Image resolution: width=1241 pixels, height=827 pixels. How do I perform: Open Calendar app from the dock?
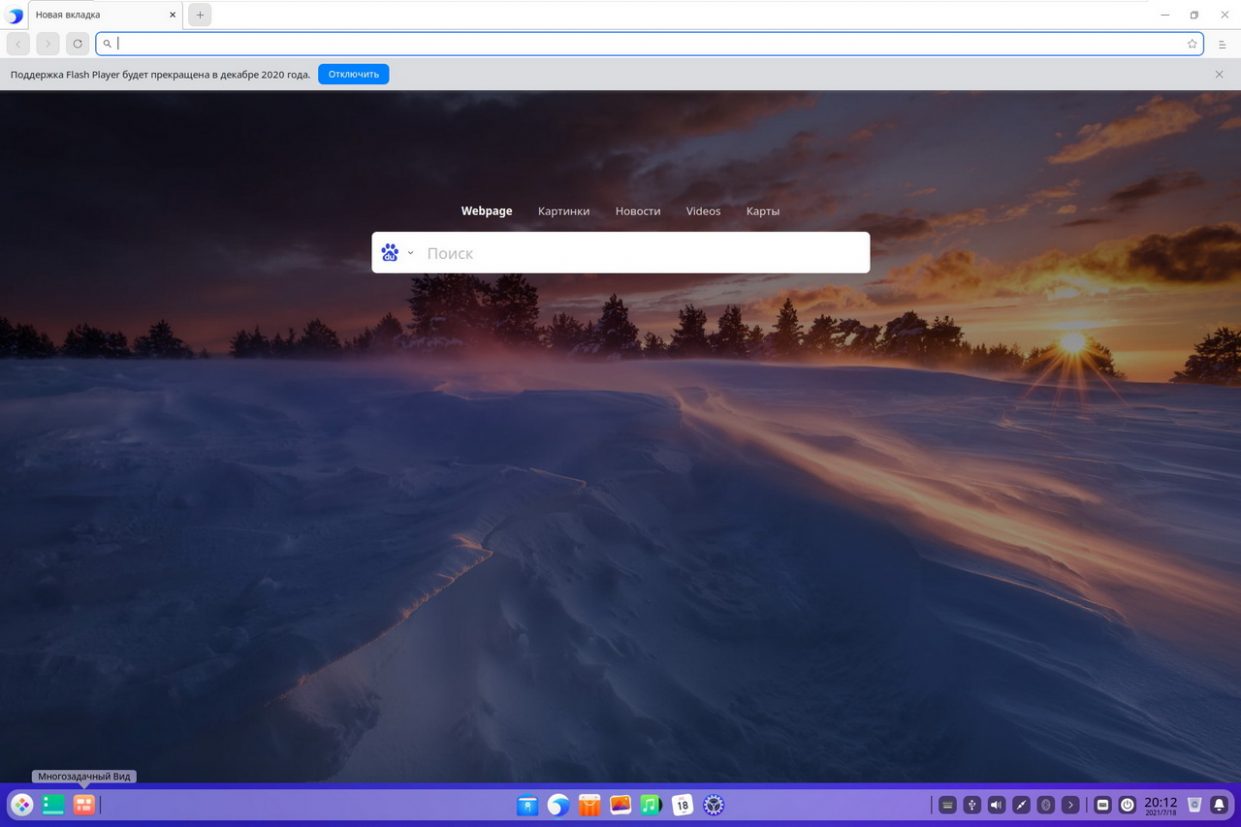pos(682,805)
